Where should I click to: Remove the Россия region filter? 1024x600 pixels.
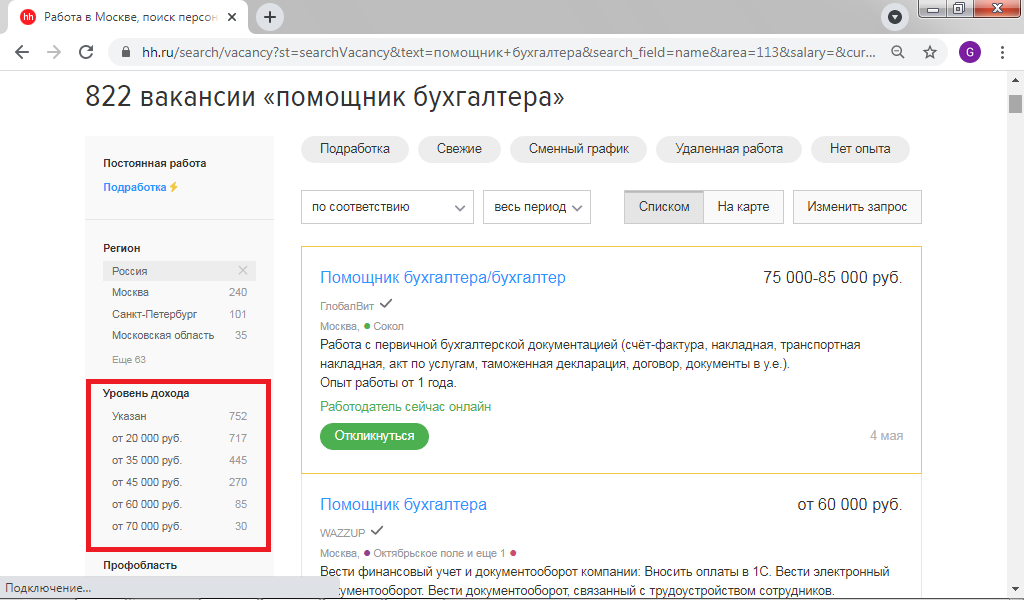pyautogui.click(x=242, y=271)
